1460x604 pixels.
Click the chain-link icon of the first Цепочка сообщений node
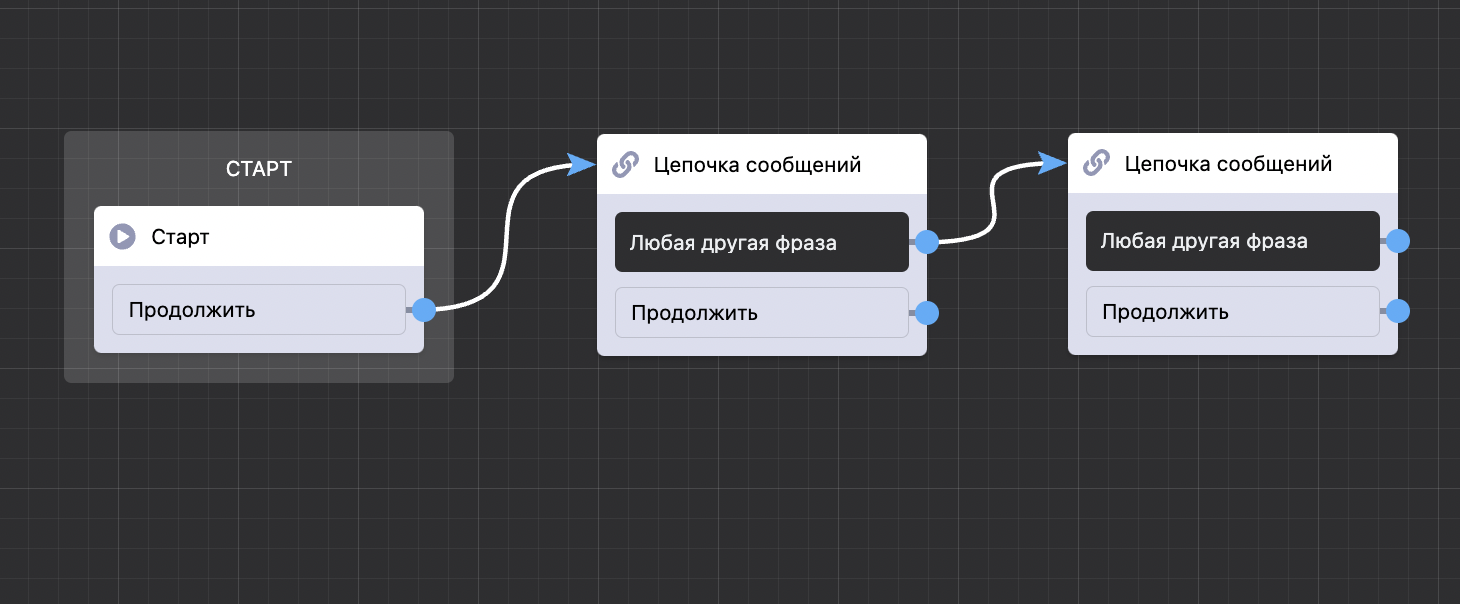coord(625,164)
